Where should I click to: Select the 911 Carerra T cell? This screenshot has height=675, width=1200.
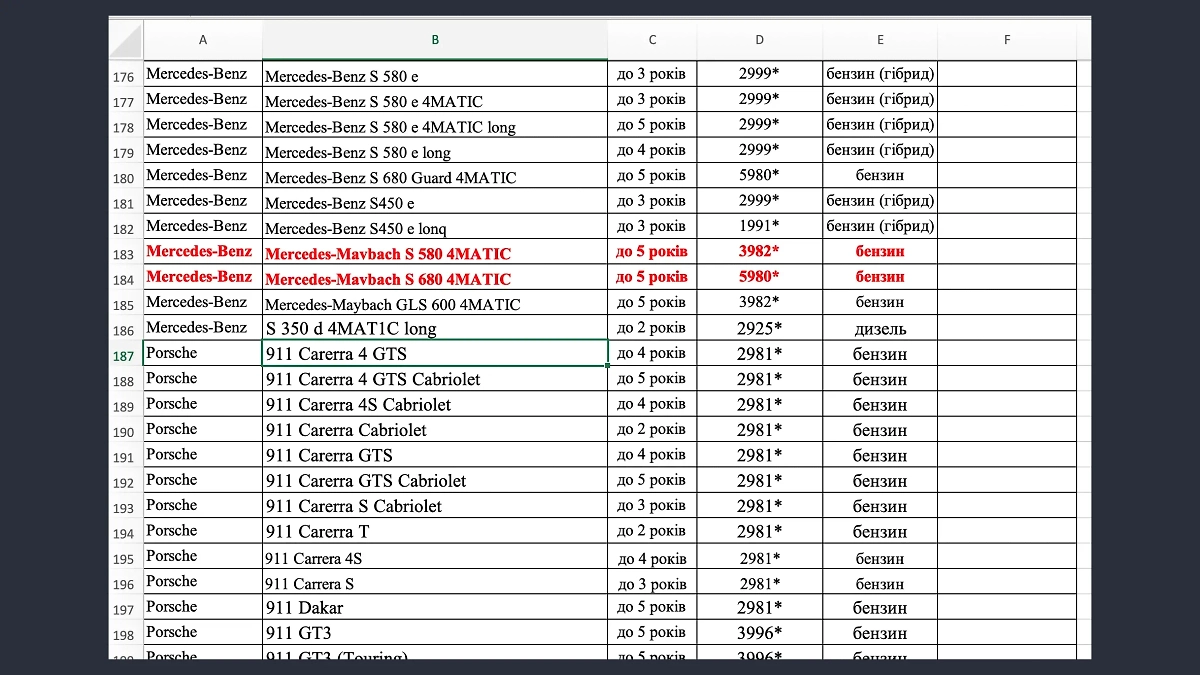pos(435,532)
